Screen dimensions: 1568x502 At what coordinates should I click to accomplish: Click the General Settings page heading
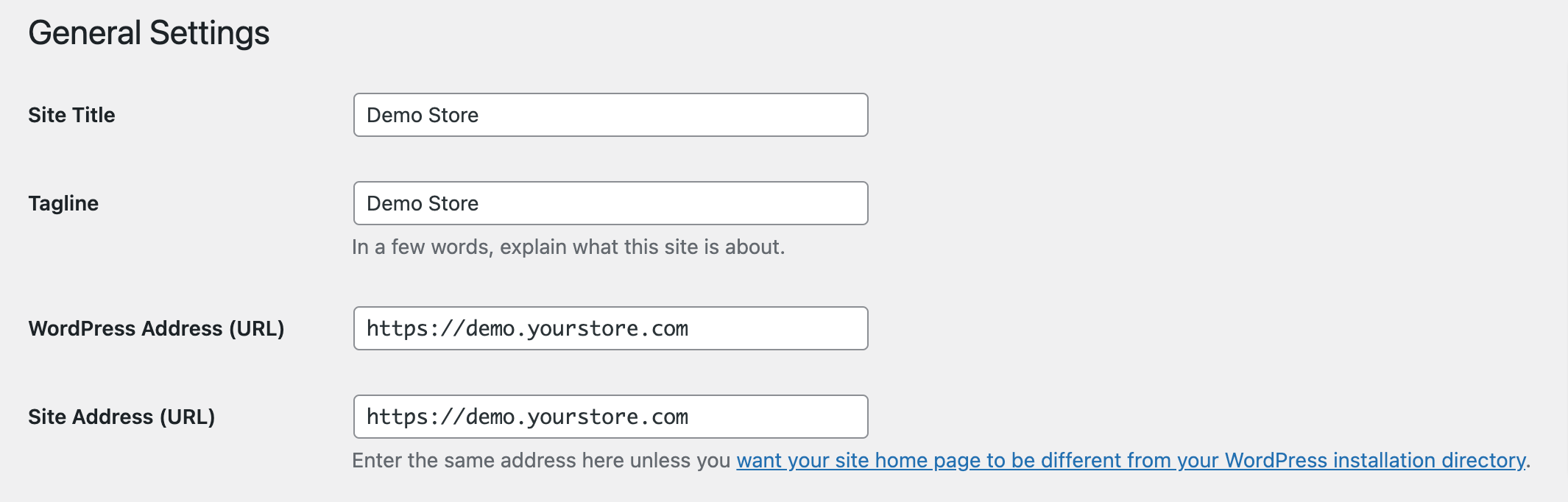(149, 33)
